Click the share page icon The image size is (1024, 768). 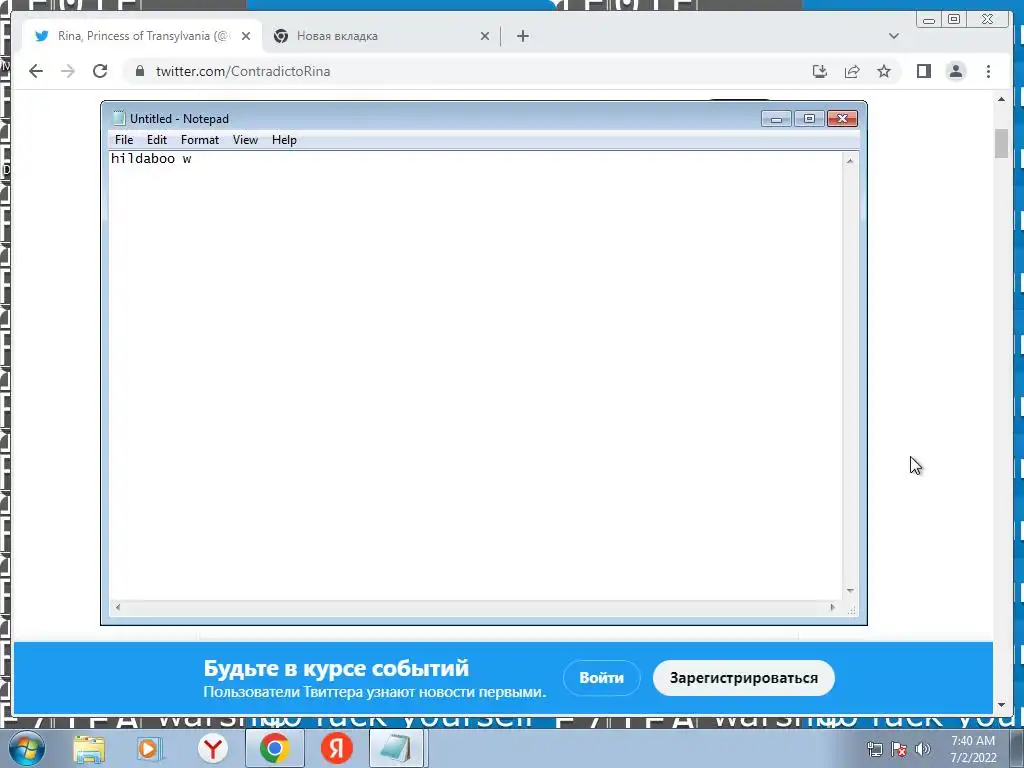click(x=852, y=71)
